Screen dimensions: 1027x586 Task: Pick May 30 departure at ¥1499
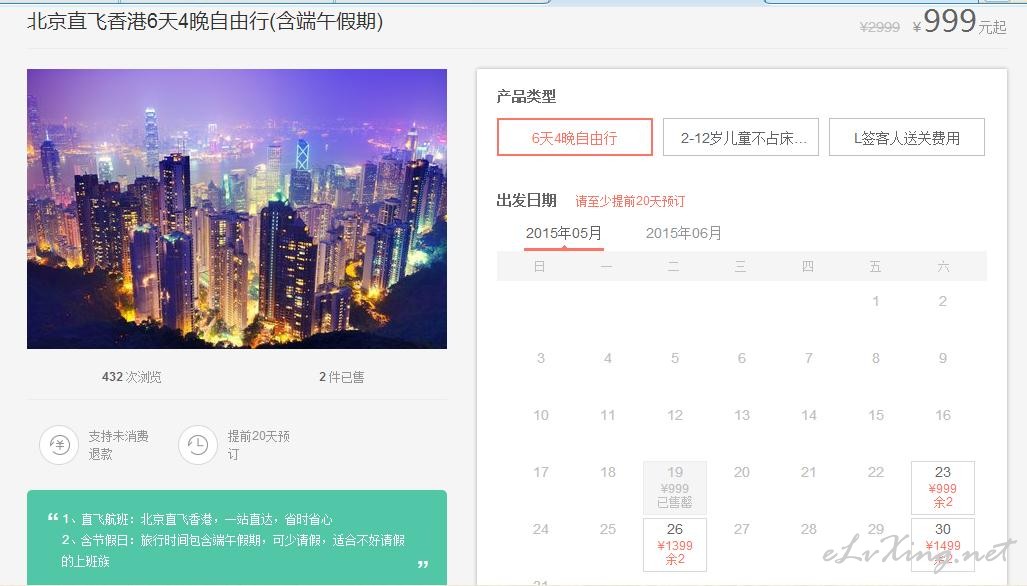pyautogui.click(x=943, y=545)
